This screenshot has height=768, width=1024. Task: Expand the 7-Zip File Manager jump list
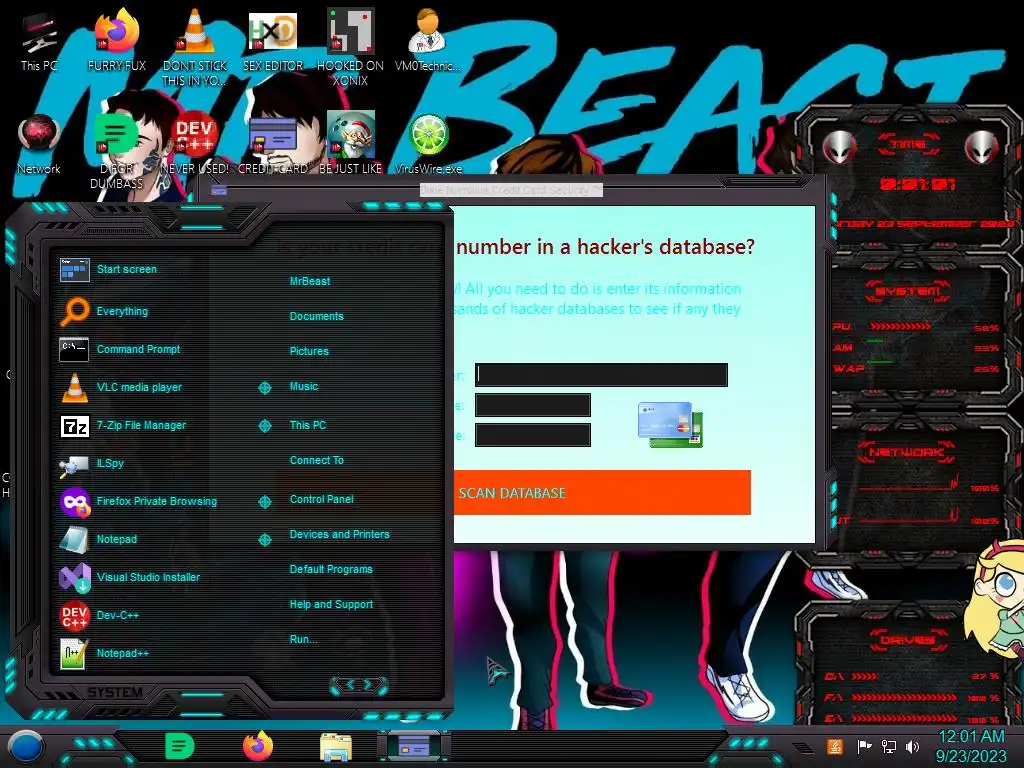(x=264, y=426)
